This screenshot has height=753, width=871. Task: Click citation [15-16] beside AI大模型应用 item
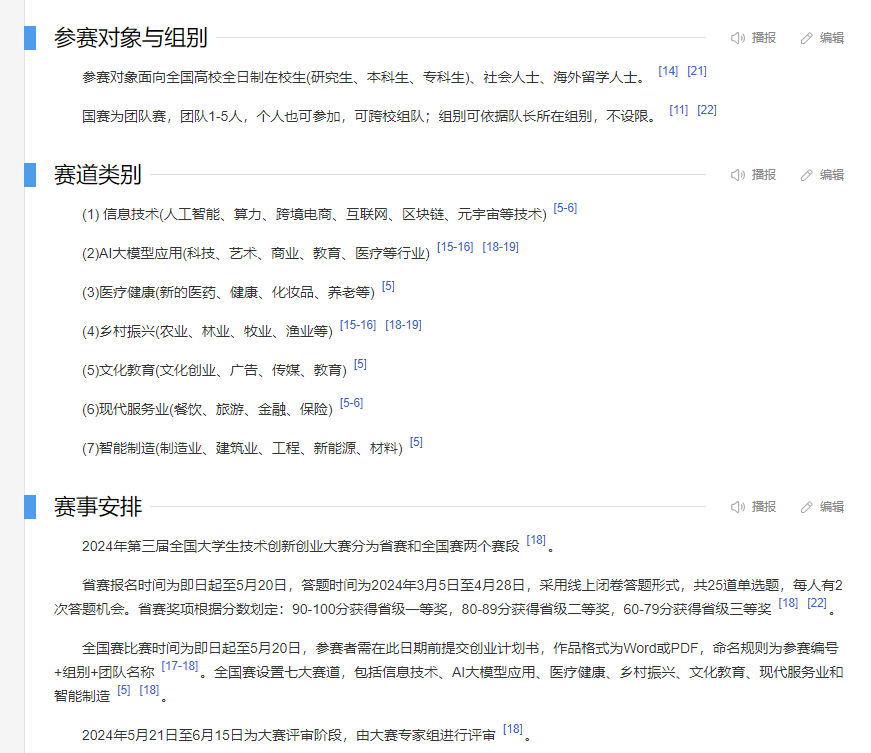(x=455, y=247)
